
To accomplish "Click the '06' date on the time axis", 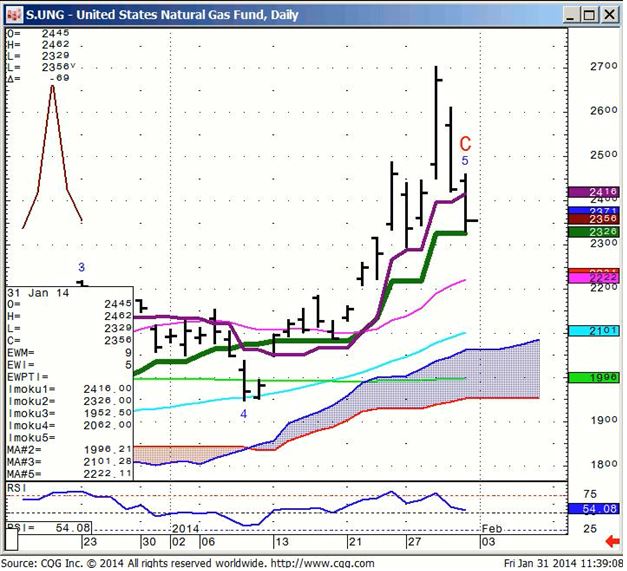I will pyautogui.click(x=208, y=542).
